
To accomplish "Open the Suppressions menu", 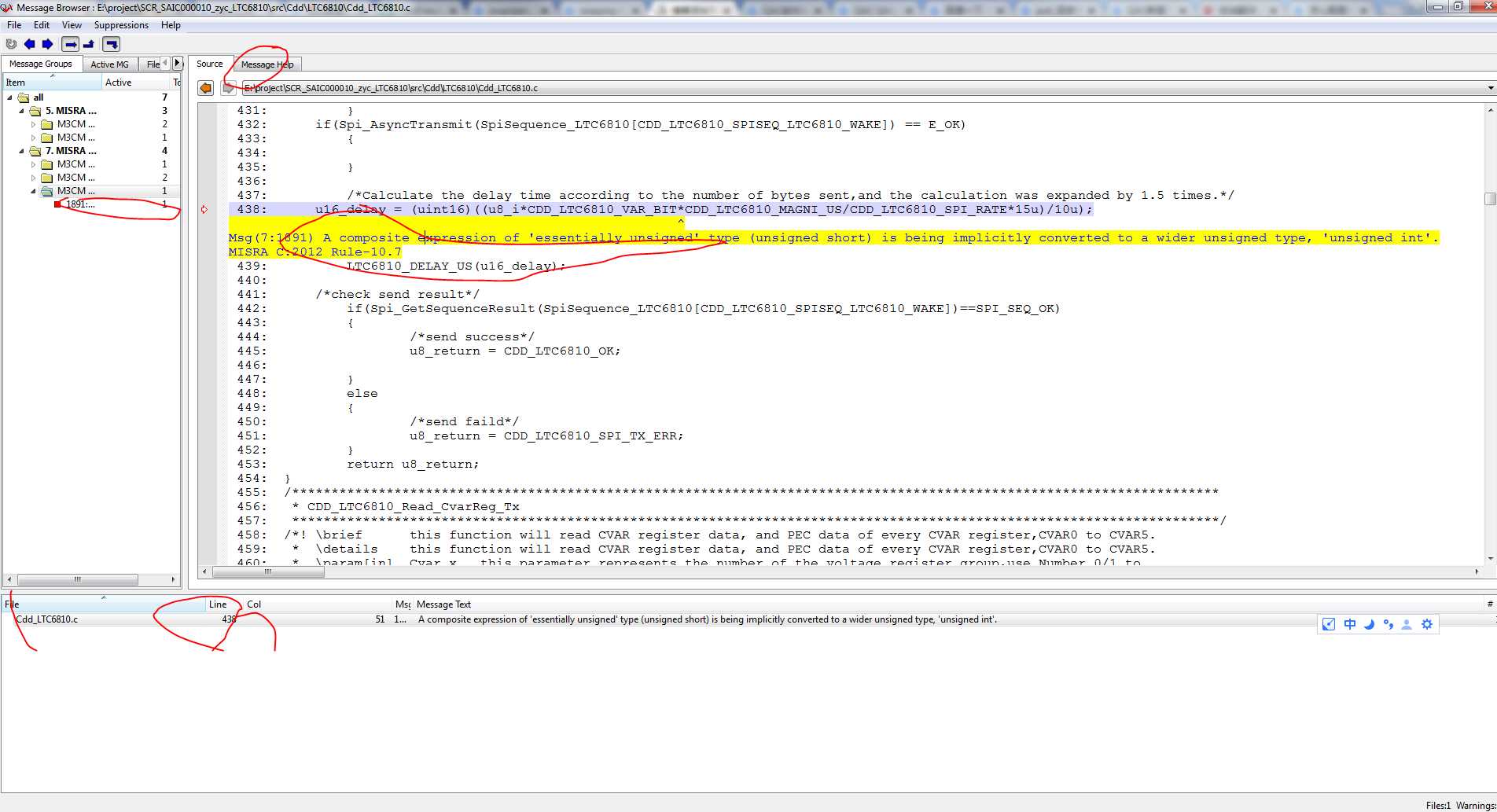I will pyautogui.click(x=121, y=25).
